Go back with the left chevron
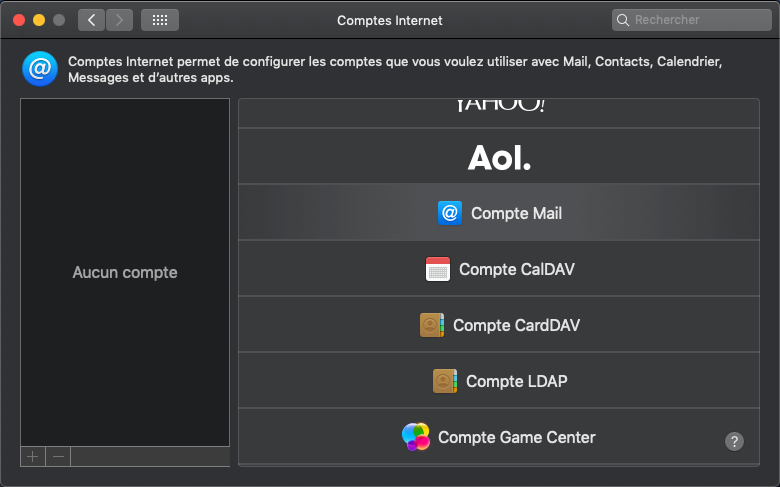Viewport: 780px width, 487px height. click(x=91, y=20)
